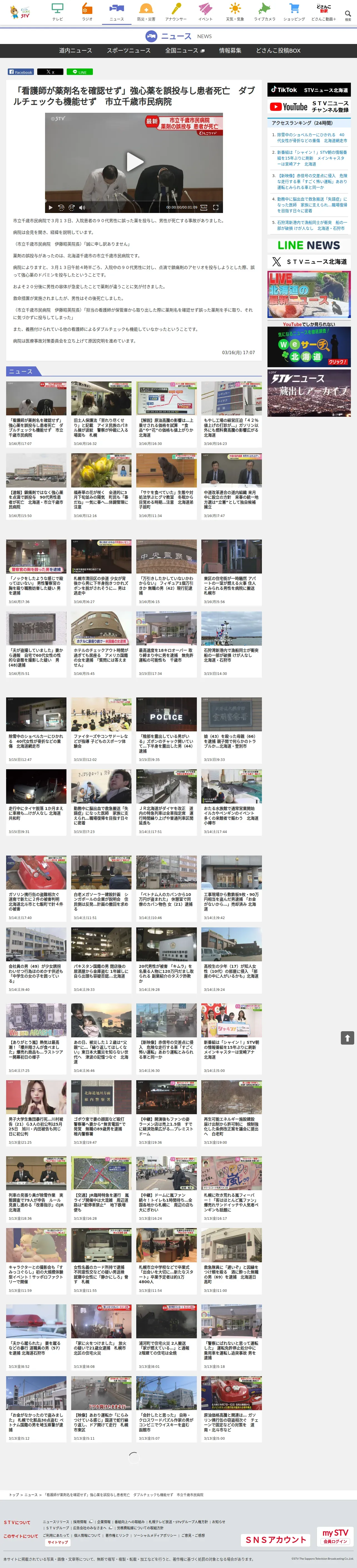Open the bear news card dated 3/16(月) 11:34
This screenshot has height=1568, width=357.
pyautogui.click(x=166, y=486)
